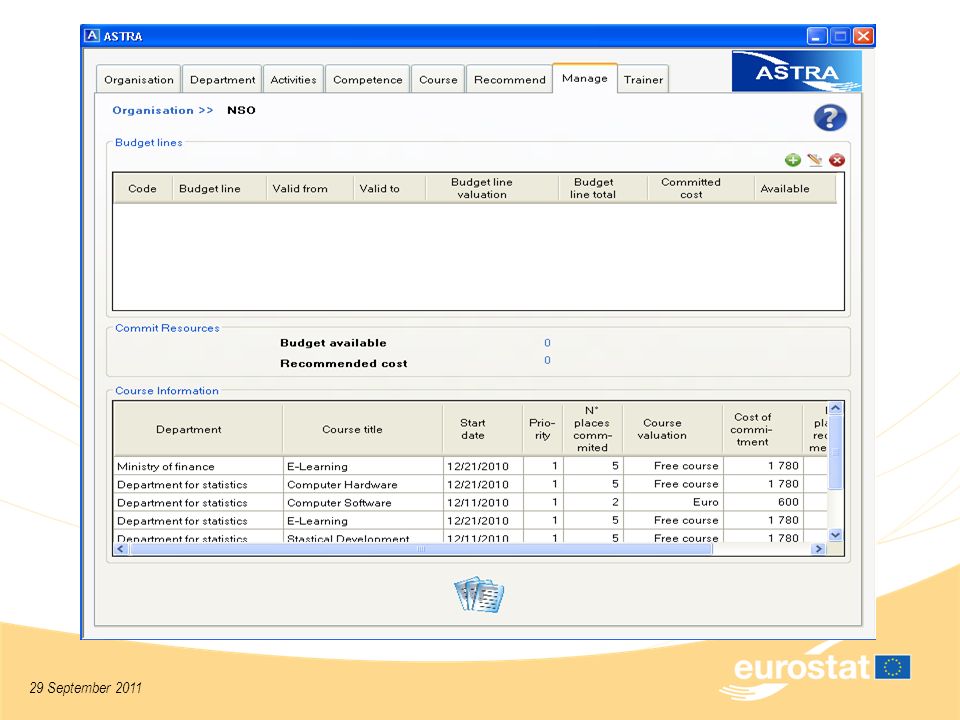This screenshot has height=720, width=960.
Task: Go to the Course tab
Action: pyautogui.click(x=438, y=80)
